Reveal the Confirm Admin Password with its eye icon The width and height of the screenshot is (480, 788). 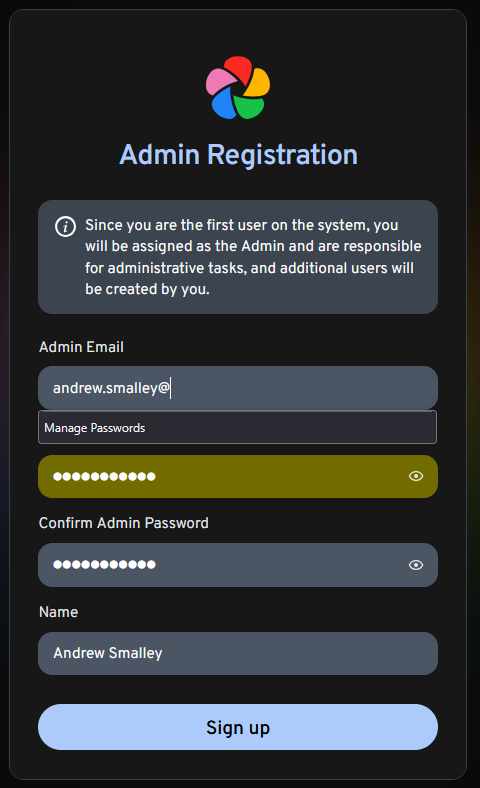tap(416, 565)
